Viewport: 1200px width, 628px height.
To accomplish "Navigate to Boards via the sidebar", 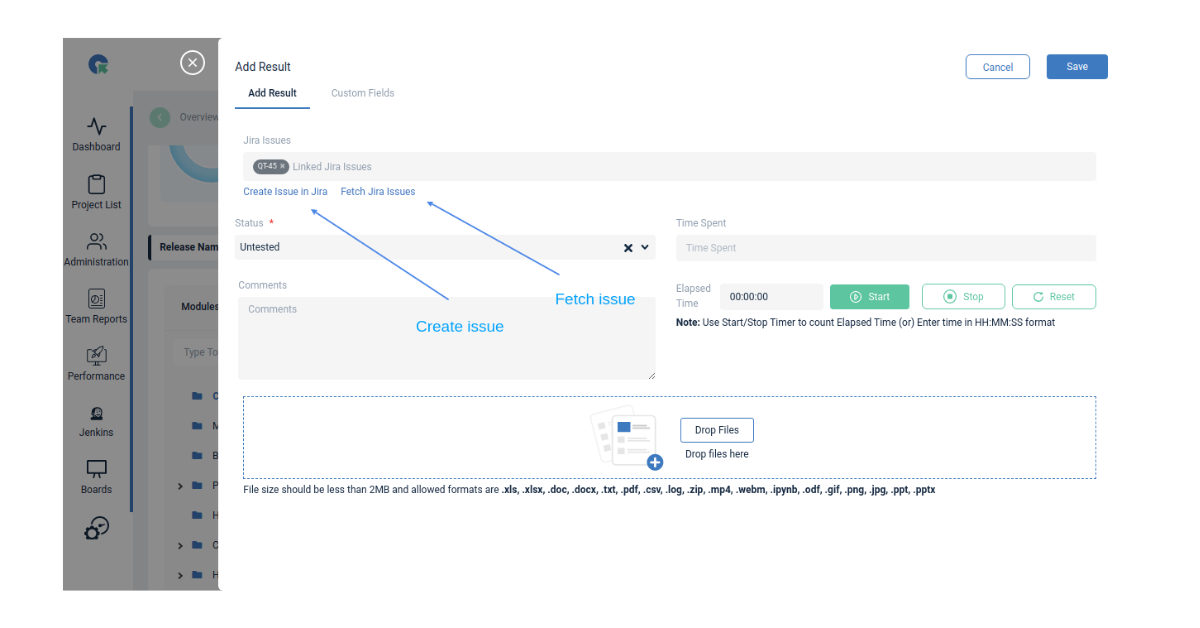I will tap(96, 474).
